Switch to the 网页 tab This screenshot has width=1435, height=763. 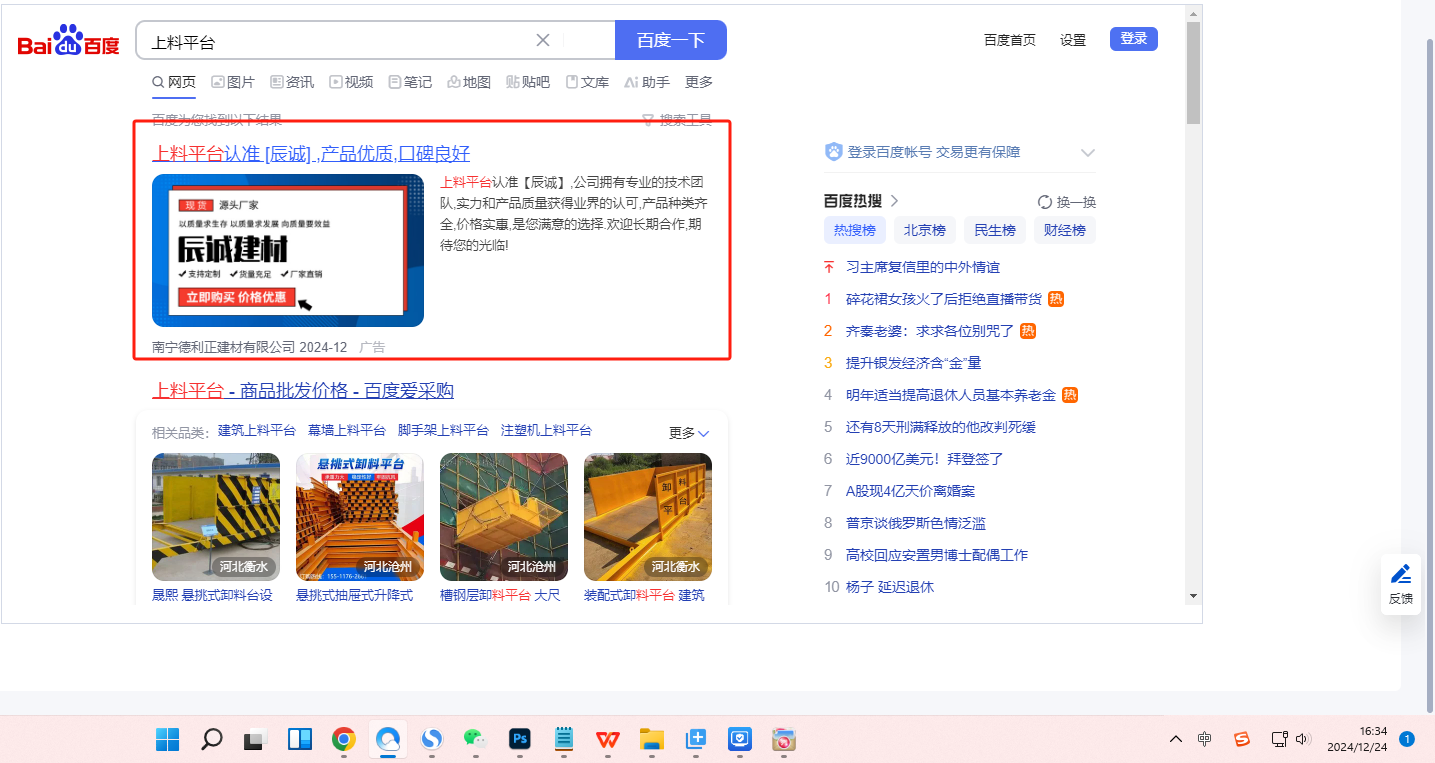[174, 82]
